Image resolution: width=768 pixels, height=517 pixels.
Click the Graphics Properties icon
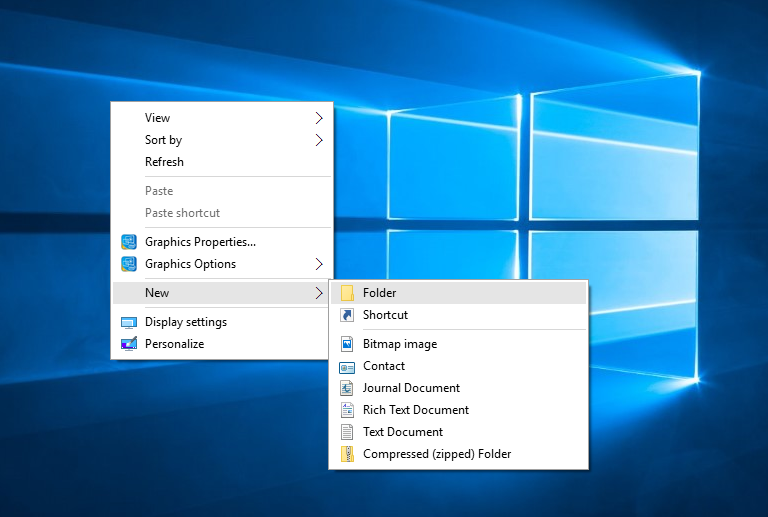129,242
